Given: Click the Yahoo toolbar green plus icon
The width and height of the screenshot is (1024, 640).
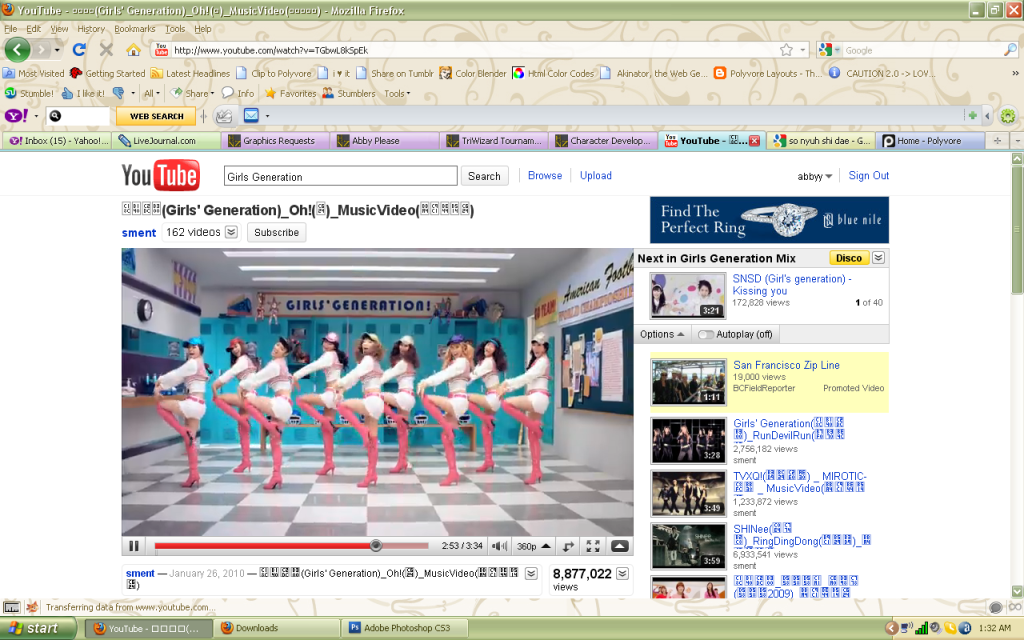Looking at the screenshot, I should click(972, 116).
